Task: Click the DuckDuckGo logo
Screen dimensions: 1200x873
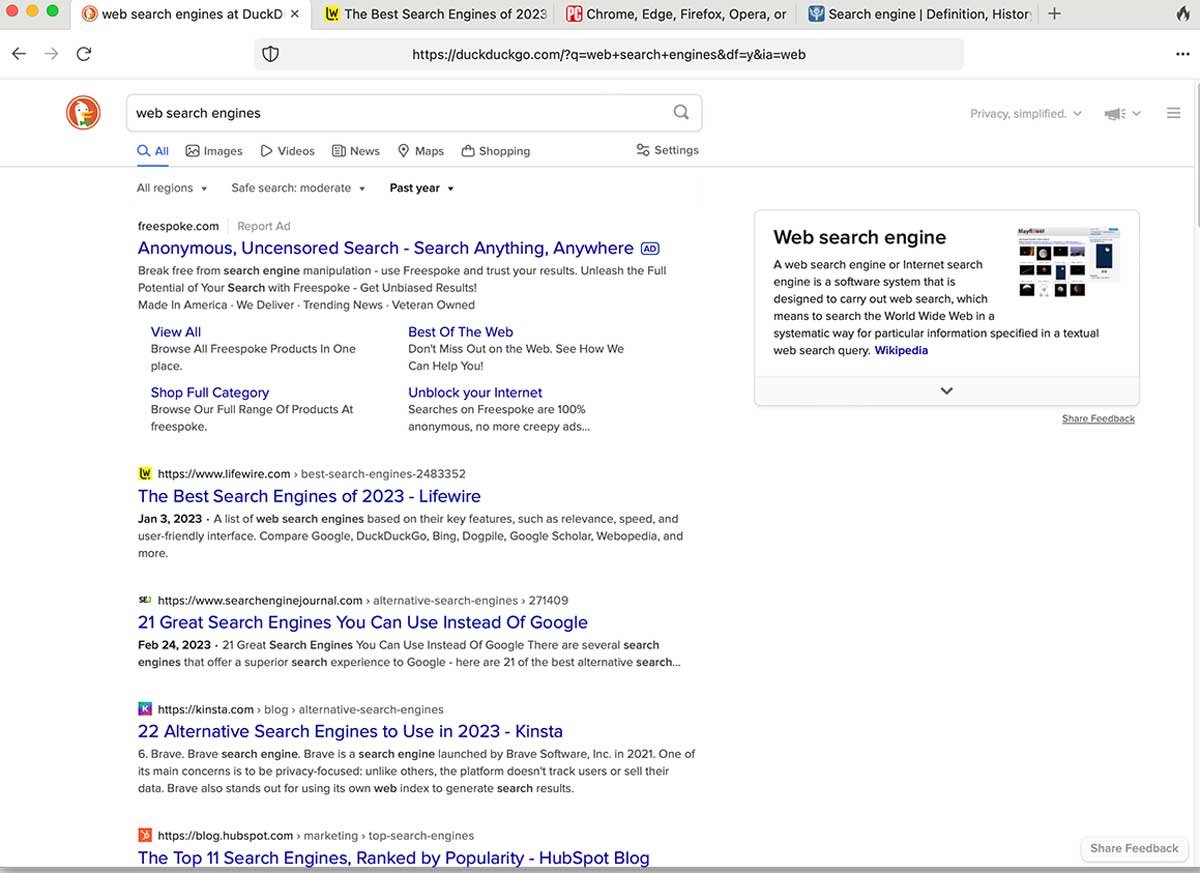Action: [x=83, y=112]
